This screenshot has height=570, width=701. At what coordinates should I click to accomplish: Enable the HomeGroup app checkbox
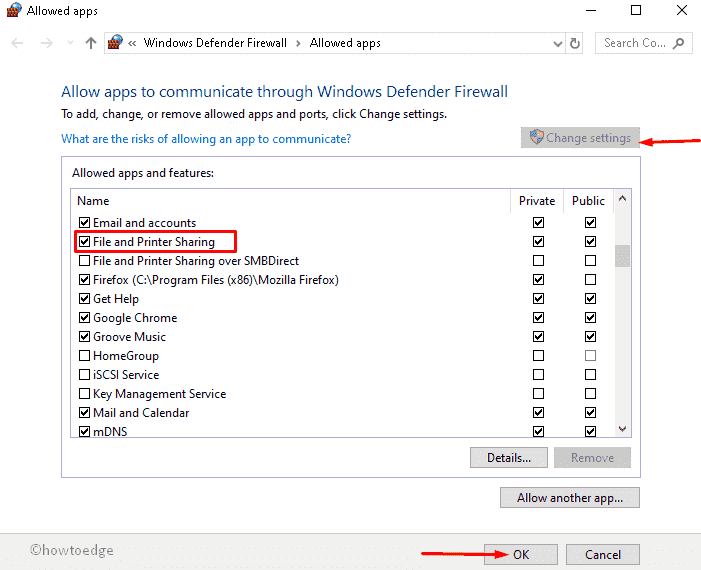click(x=84, y=356)
